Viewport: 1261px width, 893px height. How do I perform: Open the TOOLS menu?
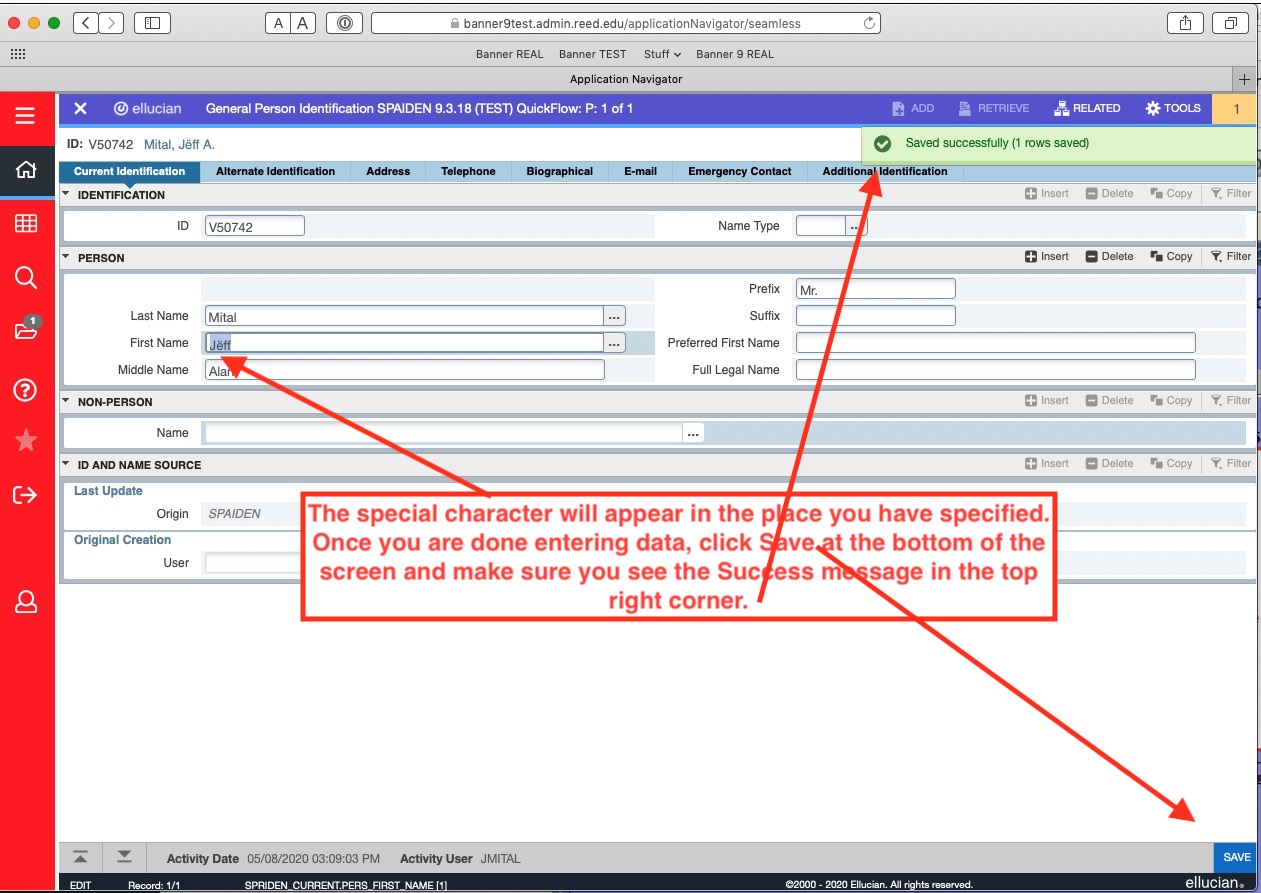tap(1173, 108)
